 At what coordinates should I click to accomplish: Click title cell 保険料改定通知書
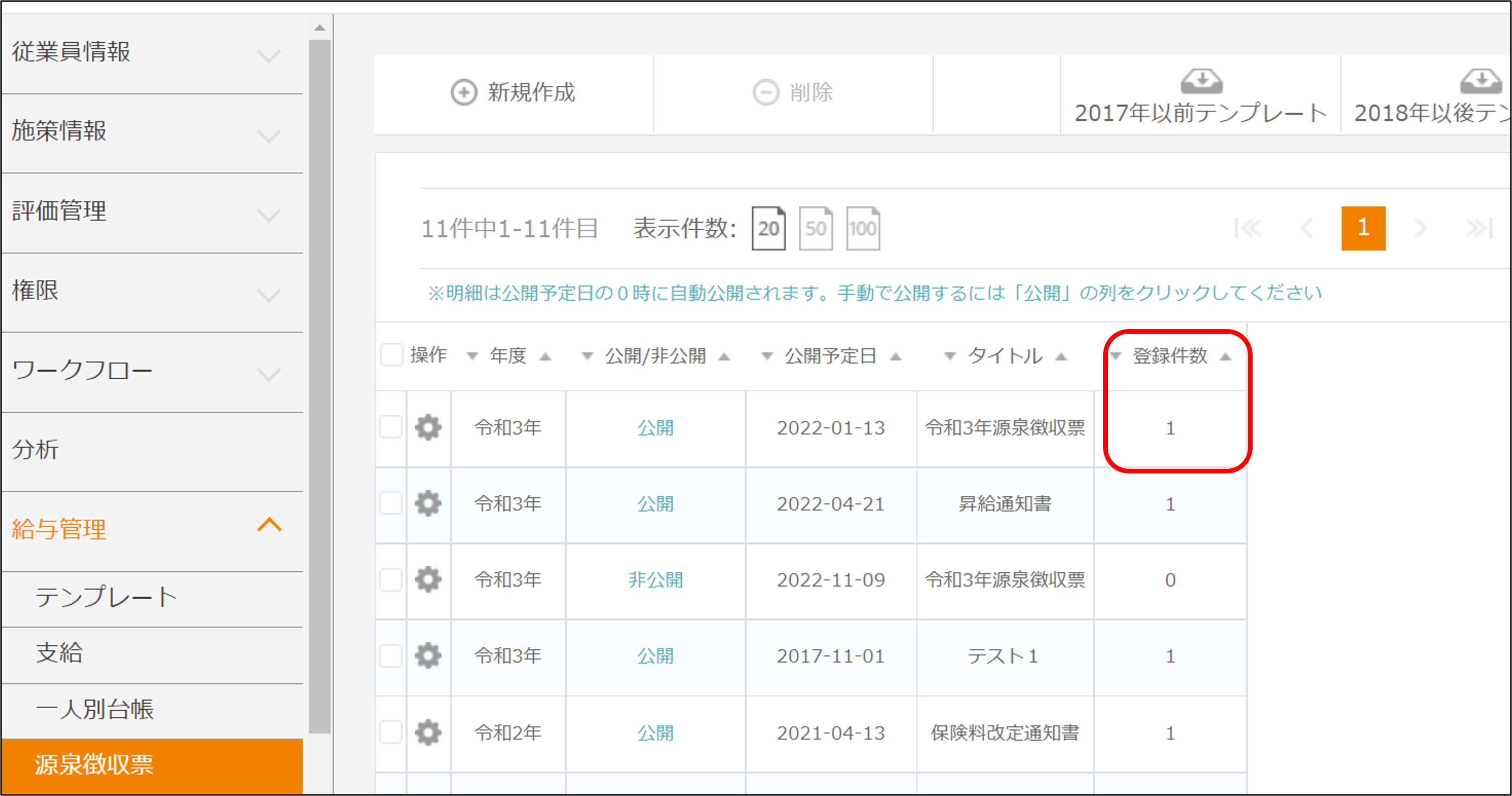point(1005,733)
